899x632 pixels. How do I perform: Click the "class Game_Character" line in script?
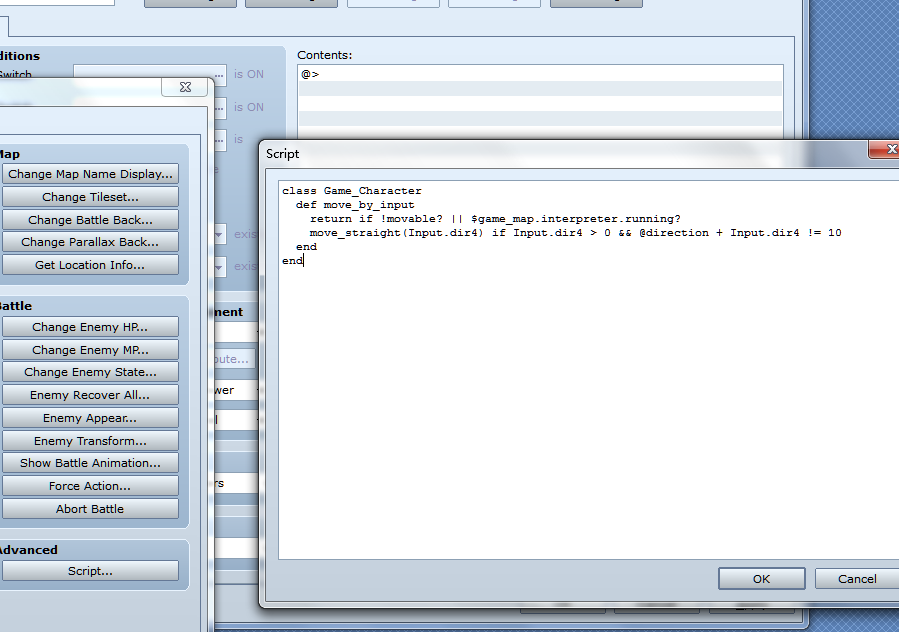tap(351, 191)
